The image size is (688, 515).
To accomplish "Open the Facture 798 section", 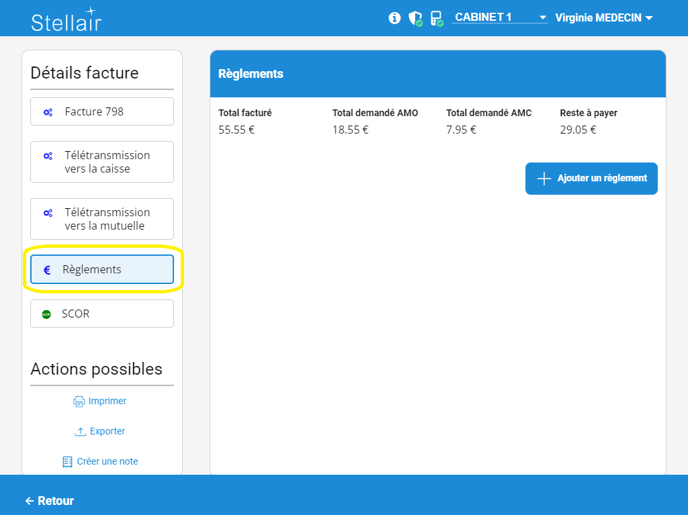I will (102, 112).
